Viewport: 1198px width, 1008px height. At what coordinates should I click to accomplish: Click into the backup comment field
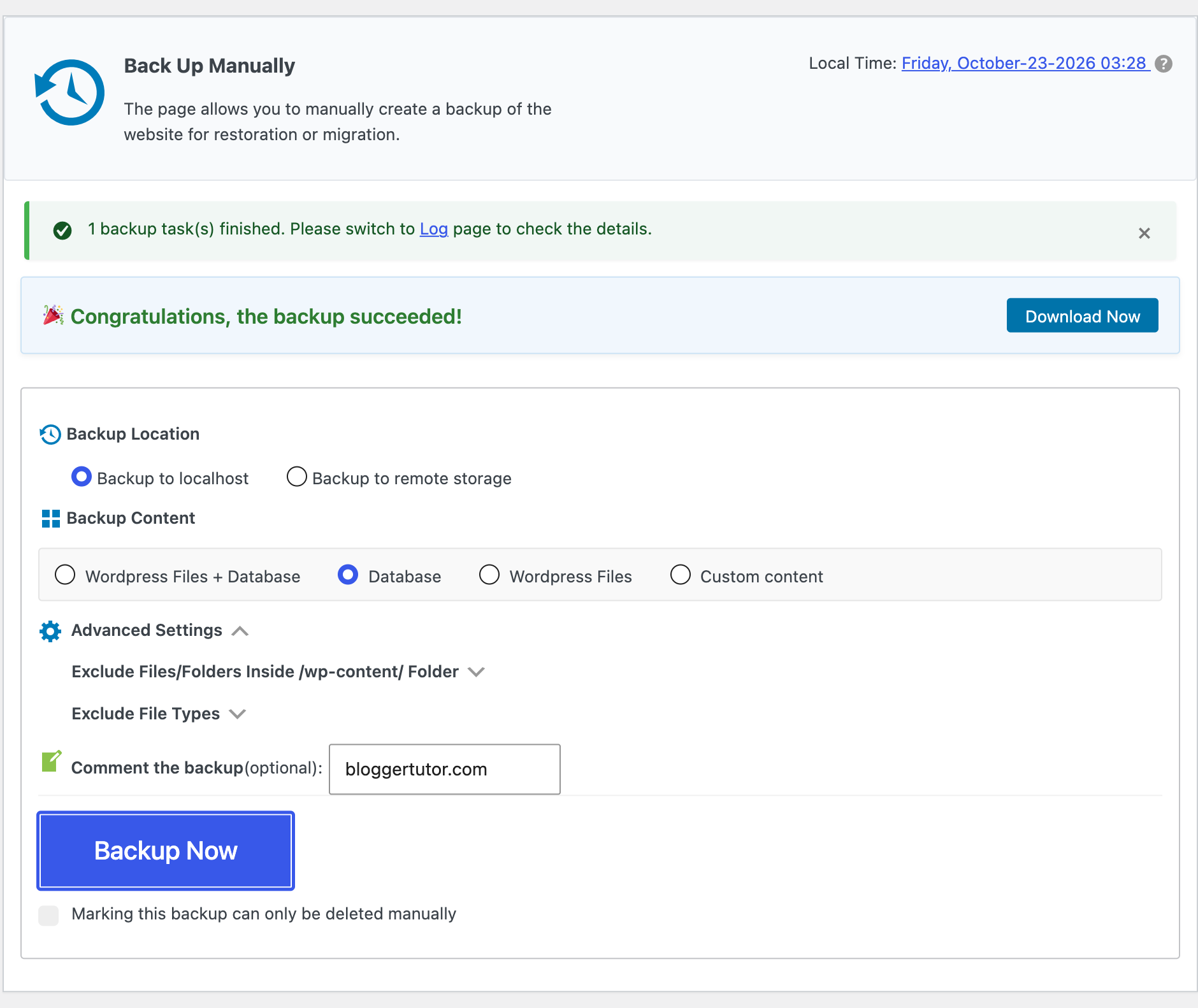(x=445, y=769)
